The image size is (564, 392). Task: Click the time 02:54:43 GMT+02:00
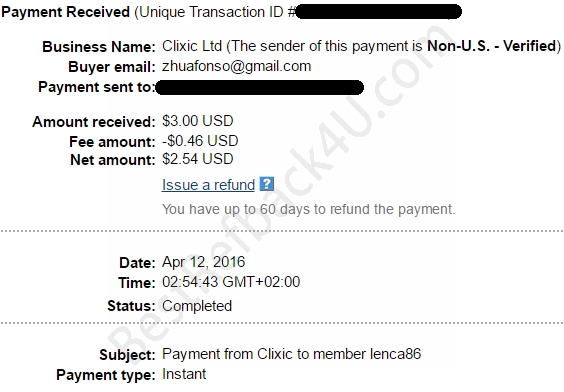pyautogui.click(x=231, y=282)
